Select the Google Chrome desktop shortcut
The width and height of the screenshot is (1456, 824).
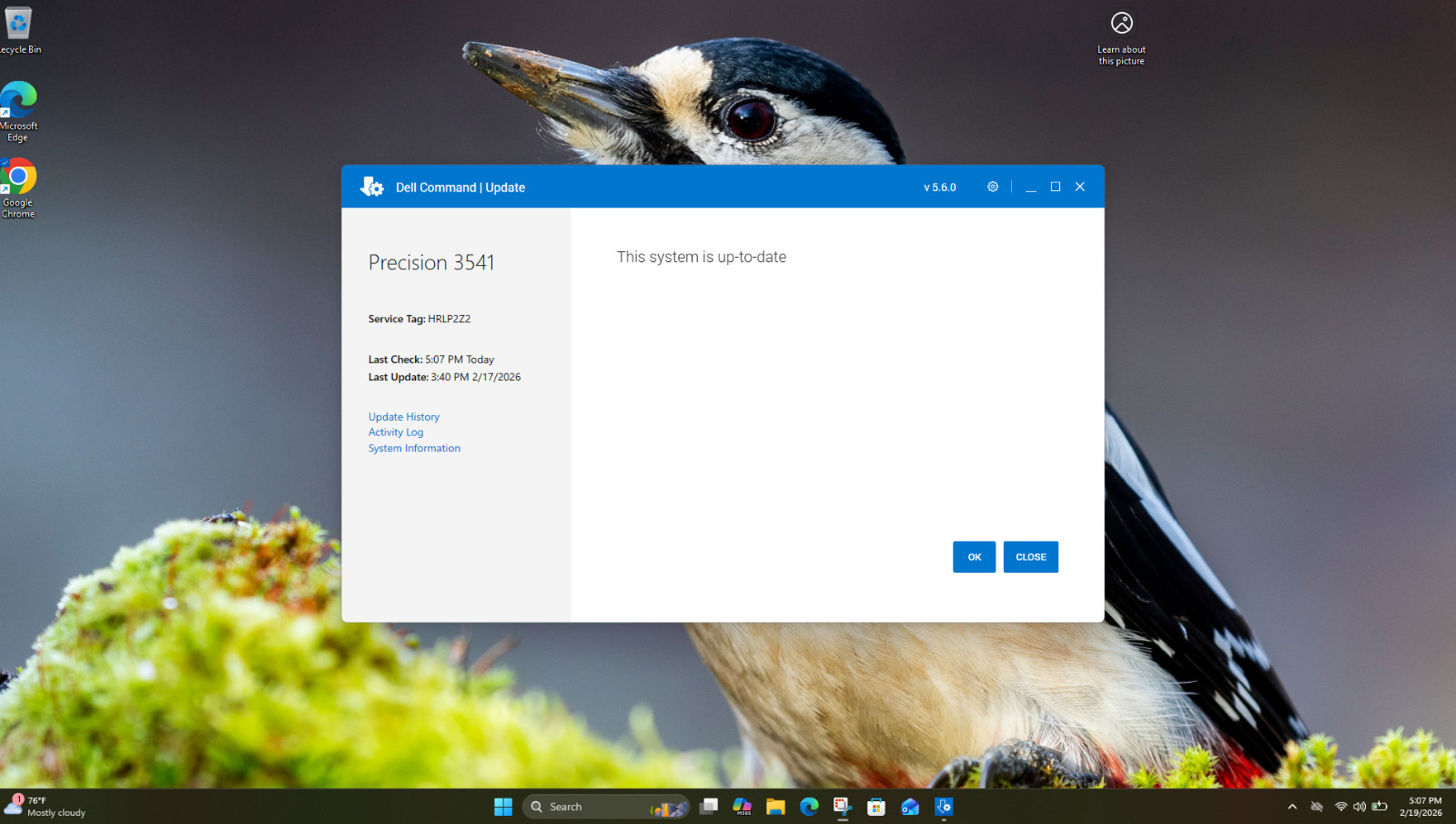[x=18, y=188]
